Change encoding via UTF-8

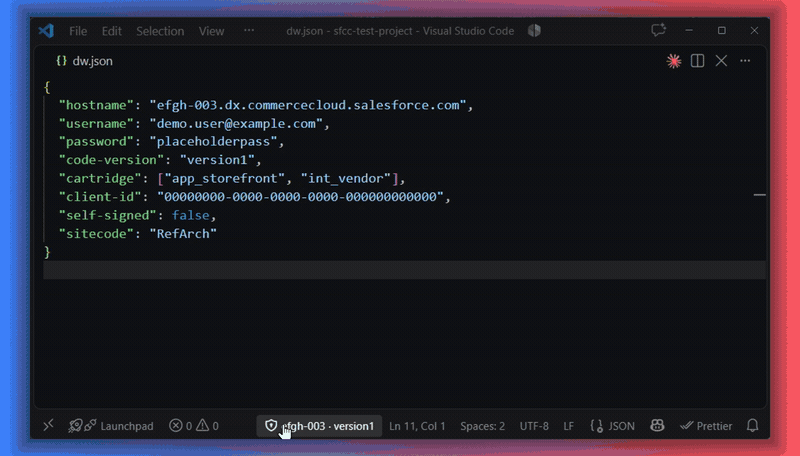click(534, 426)
